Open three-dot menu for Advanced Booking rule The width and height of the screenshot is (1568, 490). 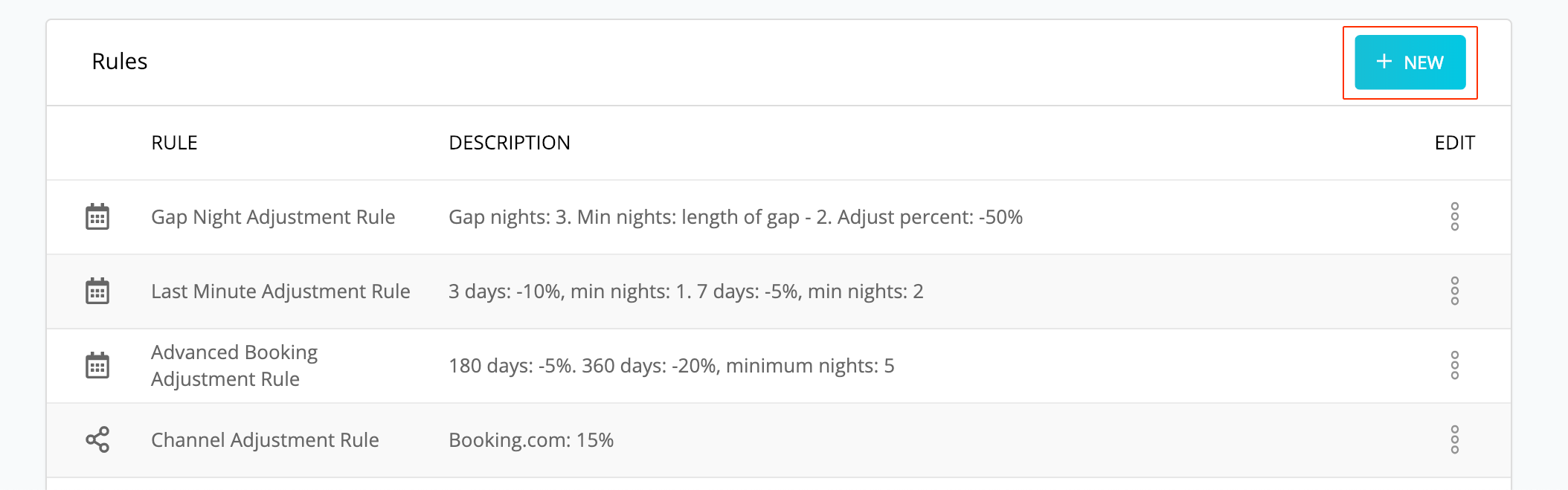pos(1454,365)
